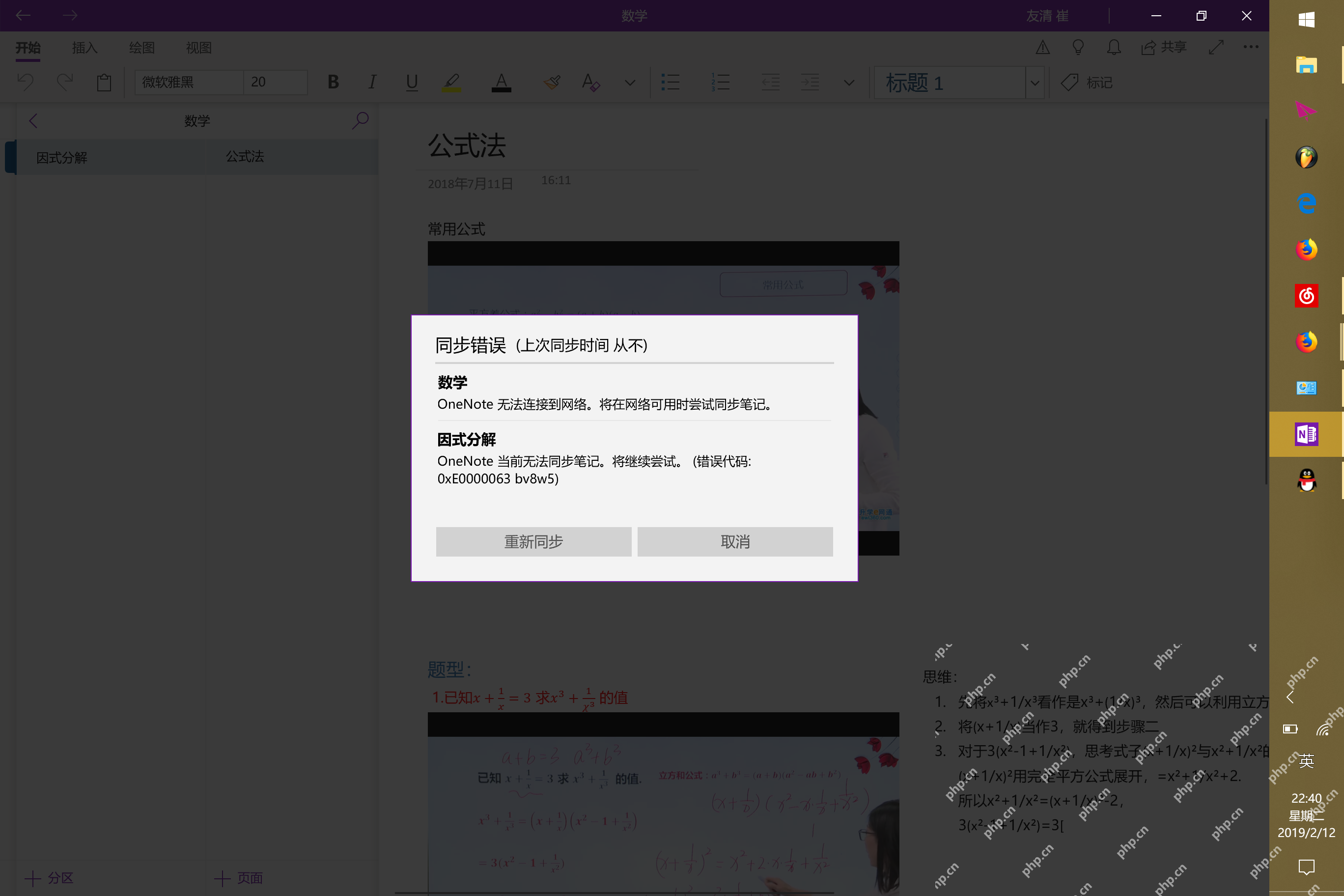
Task: Click the OneNote taskbar icon
Action: [x=1306, y=434]
